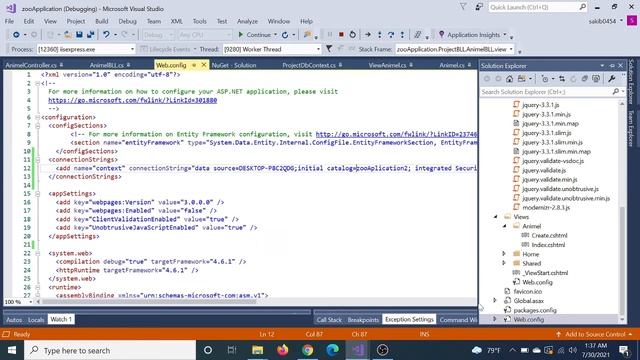The height and width of the screenshot is (360, 640).
Task: Collapse the Views folder in Solution Explorer
Action: [496, 217]
